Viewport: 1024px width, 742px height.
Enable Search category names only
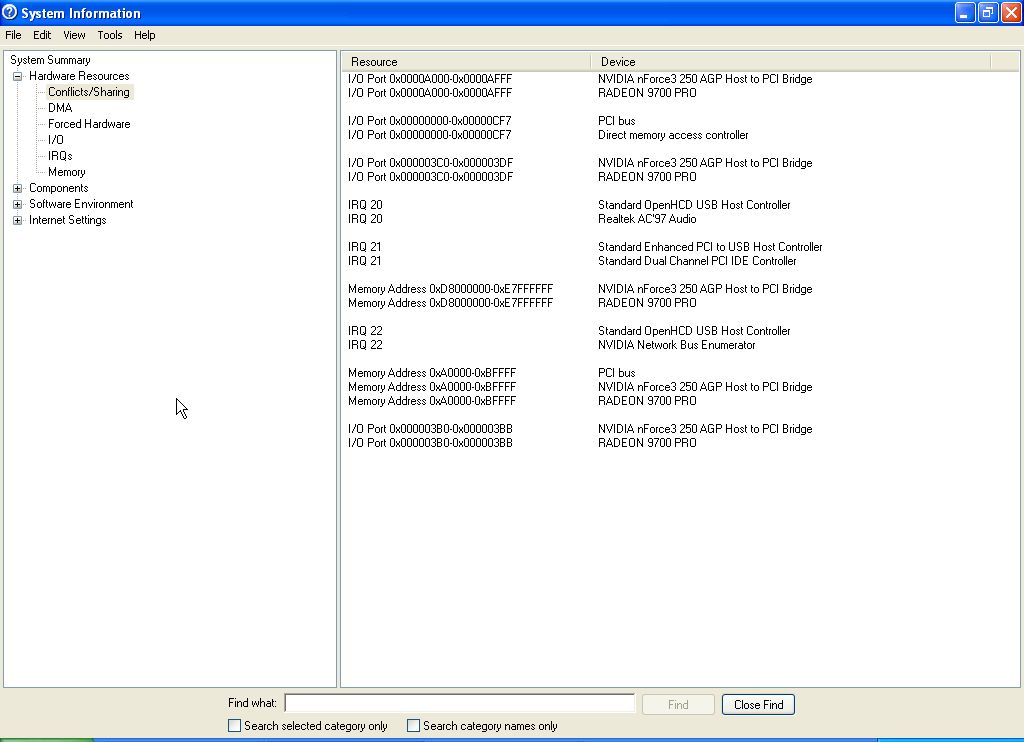pyautogui.click(x=413, y=726)
